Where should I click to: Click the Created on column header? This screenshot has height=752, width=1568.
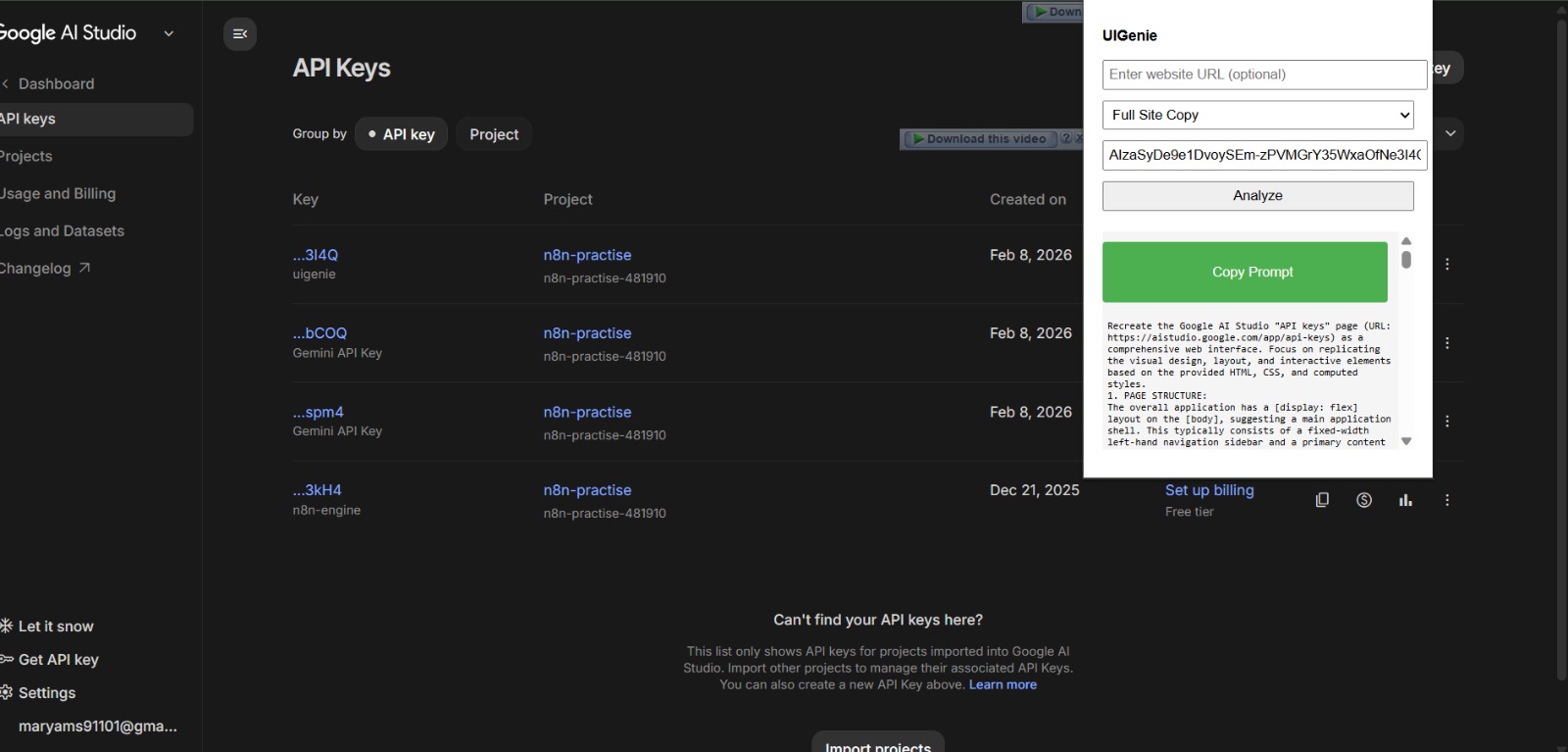(1028, 199)
